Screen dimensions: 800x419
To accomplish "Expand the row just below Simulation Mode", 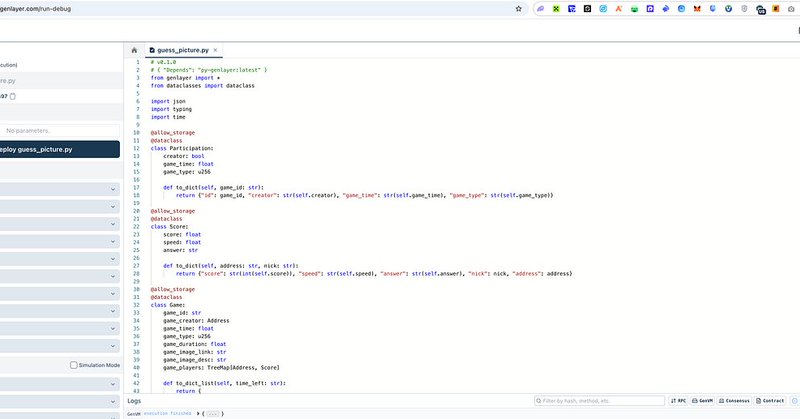I will pos(60,384).
